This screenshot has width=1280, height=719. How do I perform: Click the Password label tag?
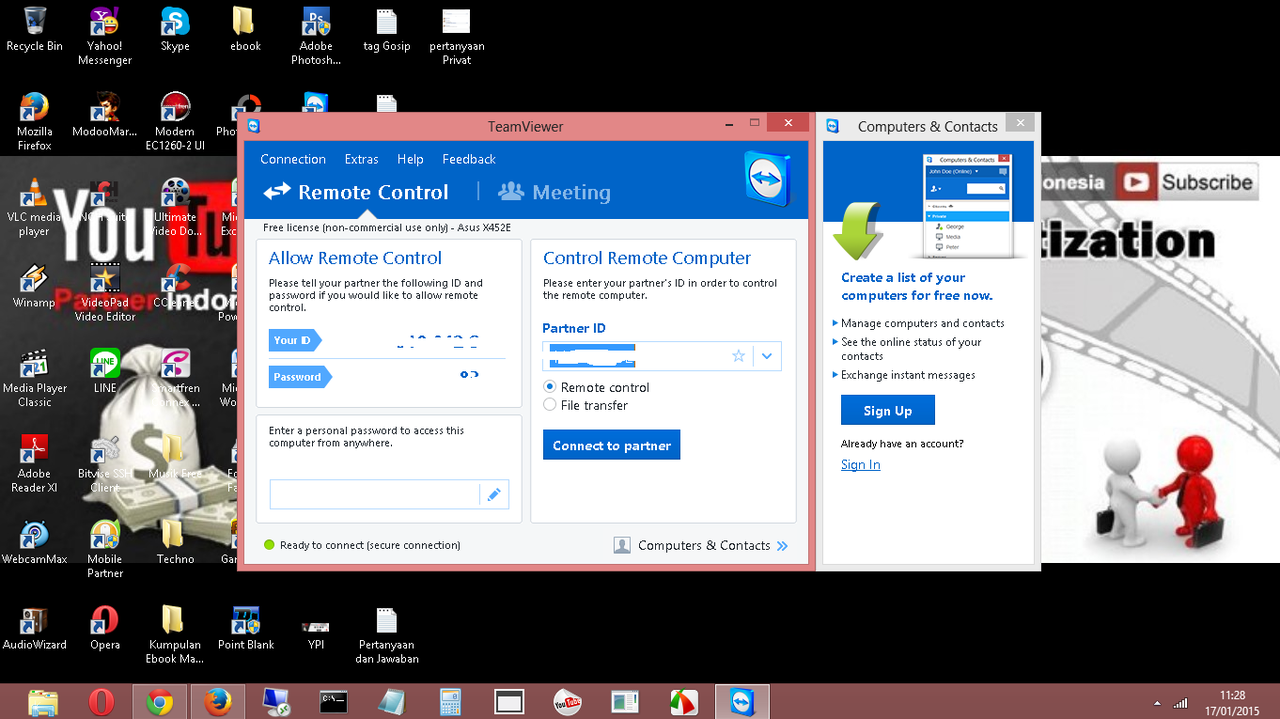point(300,377)
